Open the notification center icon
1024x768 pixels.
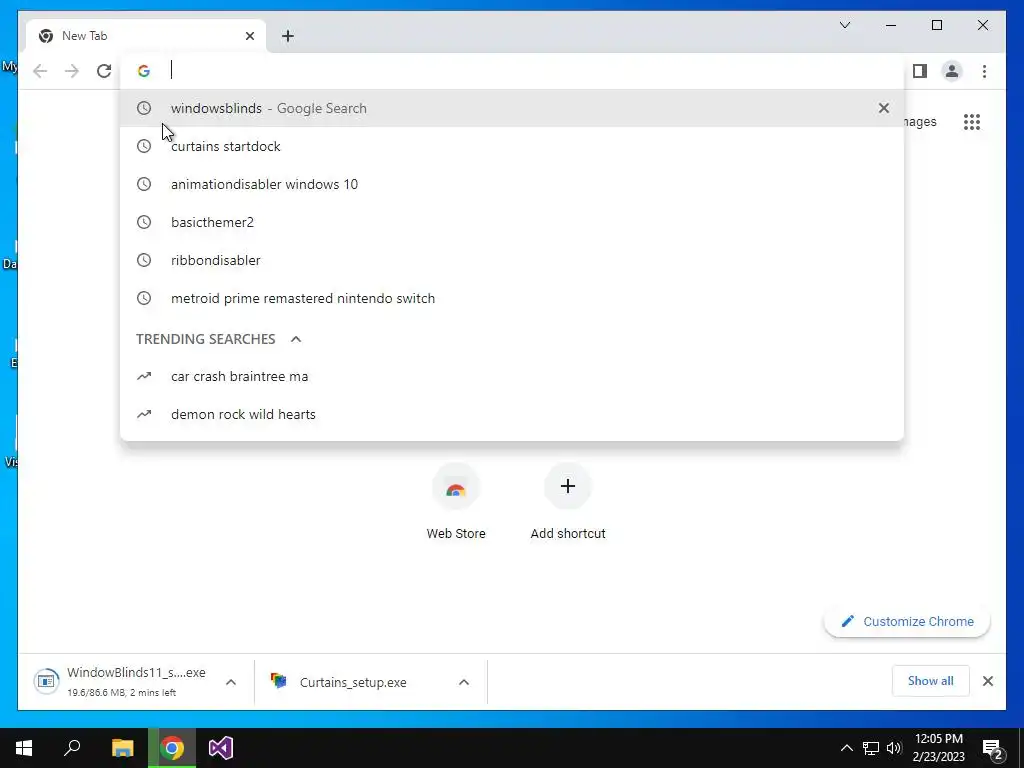point(992,749)
